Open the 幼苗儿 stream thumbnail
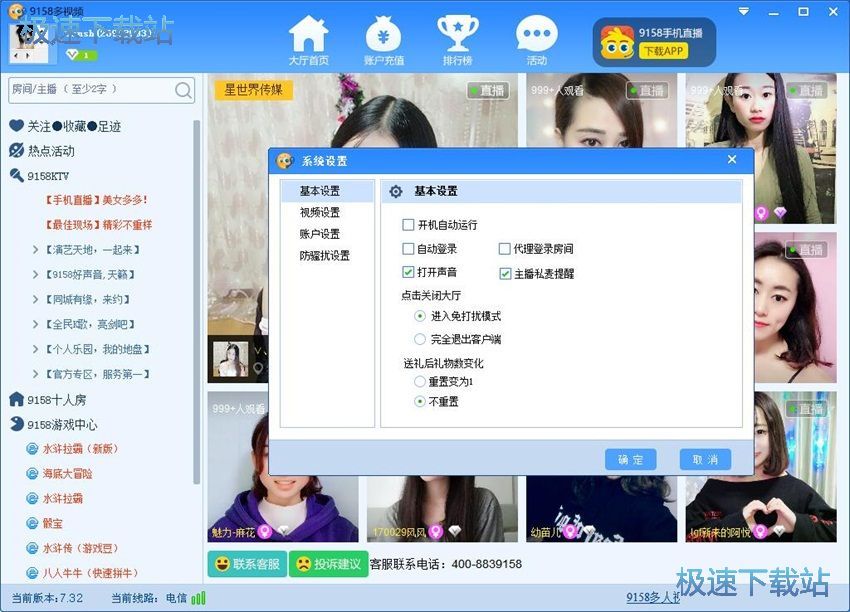The height and width of the screenshot is (612, 850). point(601,510)
